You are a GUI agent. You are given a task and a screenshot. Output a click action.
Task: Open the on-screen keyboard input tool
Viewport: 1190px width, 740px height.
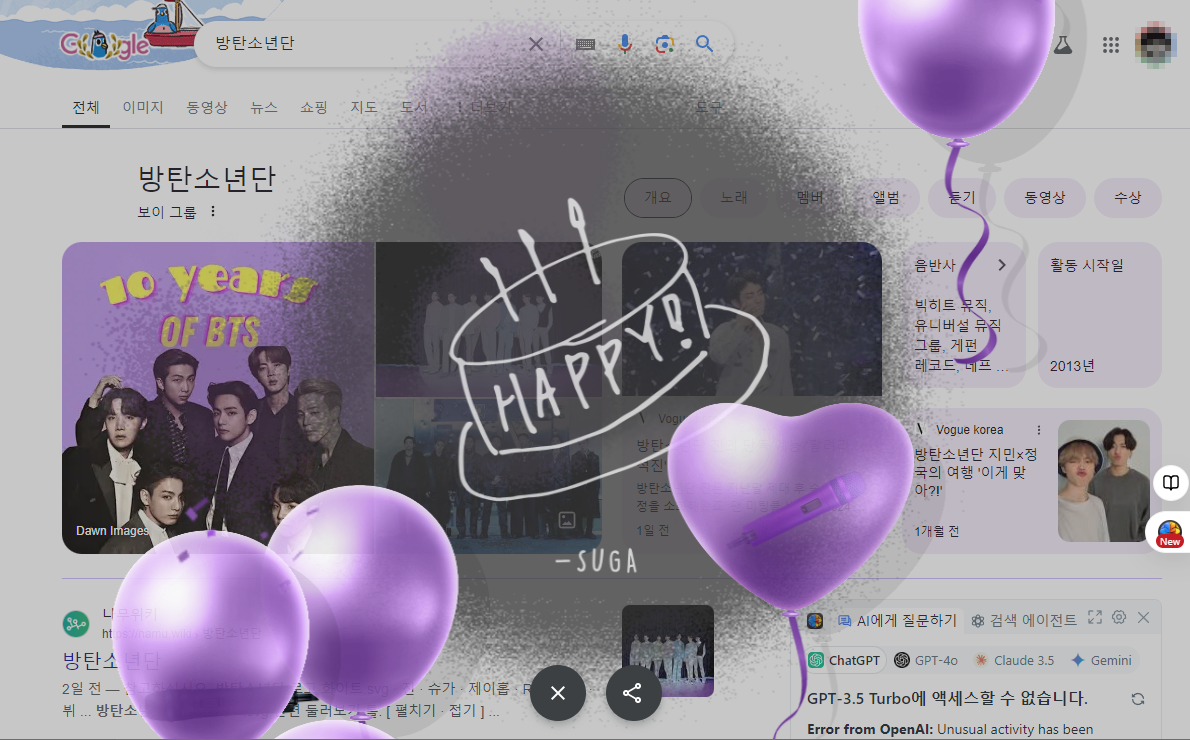(x=585, y=44)
